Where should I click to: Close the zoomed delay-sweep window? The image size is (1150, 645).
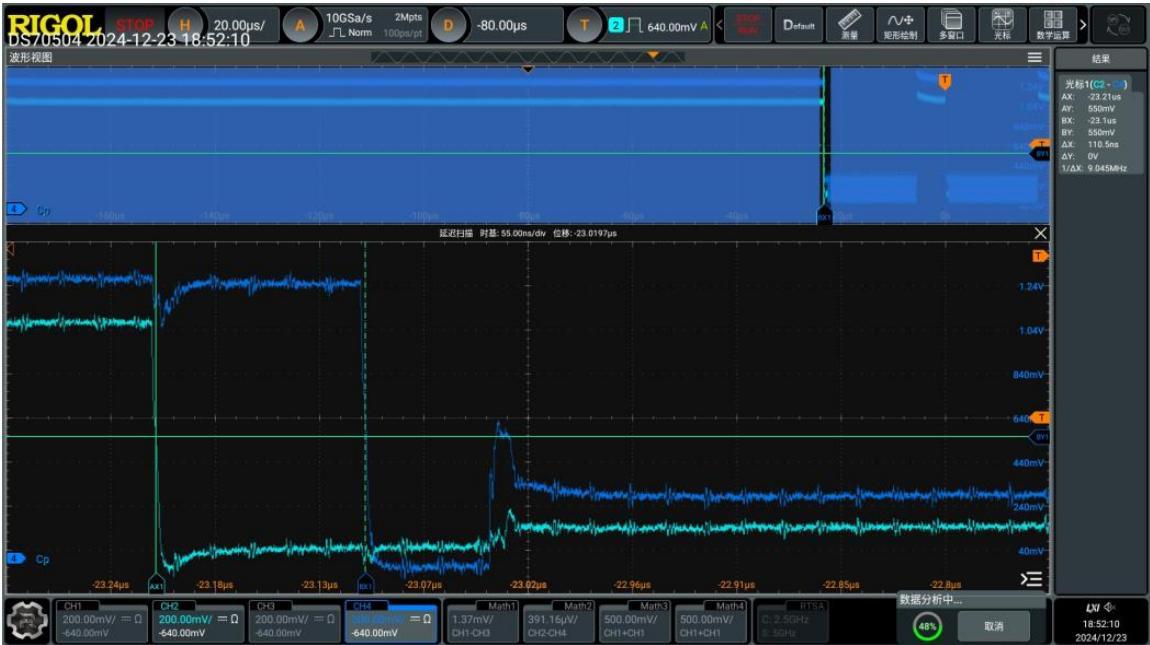click(x=1040, y=233)
